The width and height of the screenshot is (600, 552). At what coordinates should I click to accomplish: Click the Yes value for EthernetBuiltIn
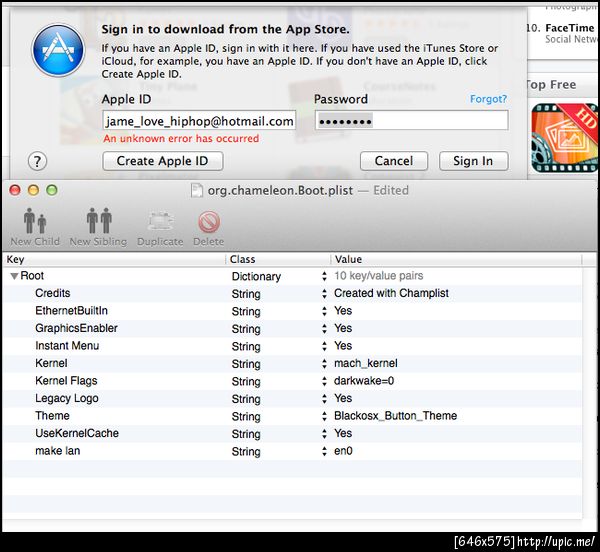tap(343, 311)
